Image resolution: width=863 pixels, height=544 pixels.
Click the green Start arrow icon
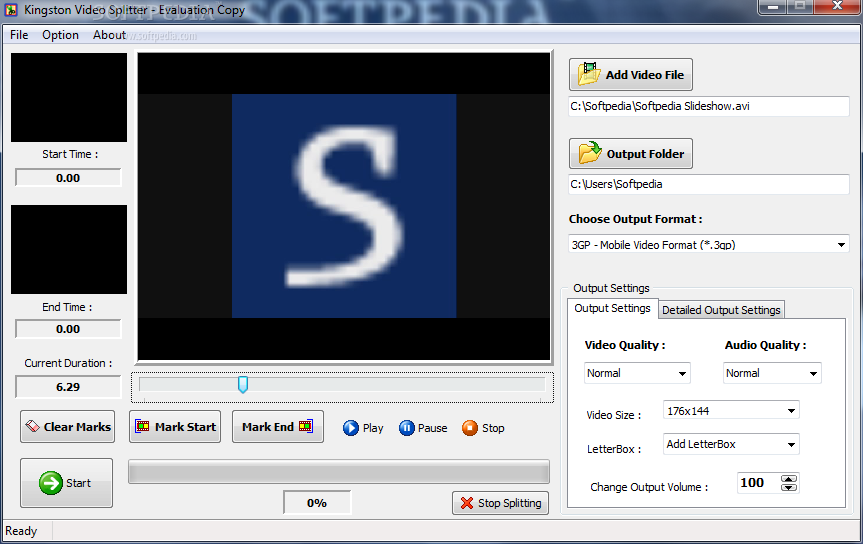tap(51, 483)
